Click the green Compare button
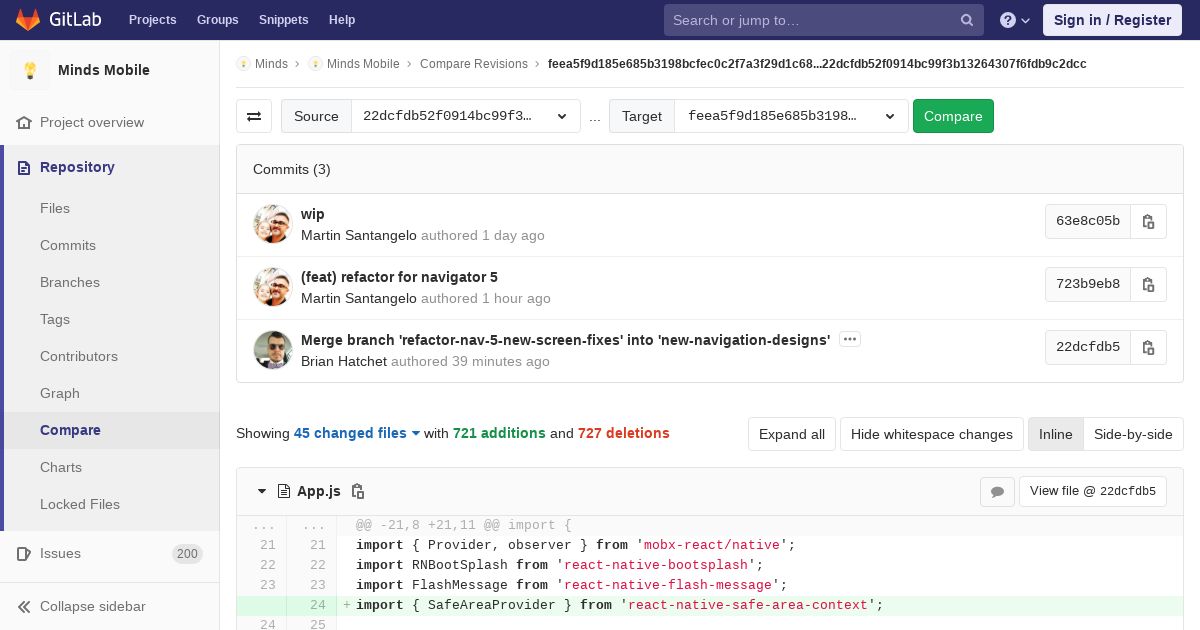Image resolution: width=1200 pixels, height=630 pixels. (x=953, y=116)
